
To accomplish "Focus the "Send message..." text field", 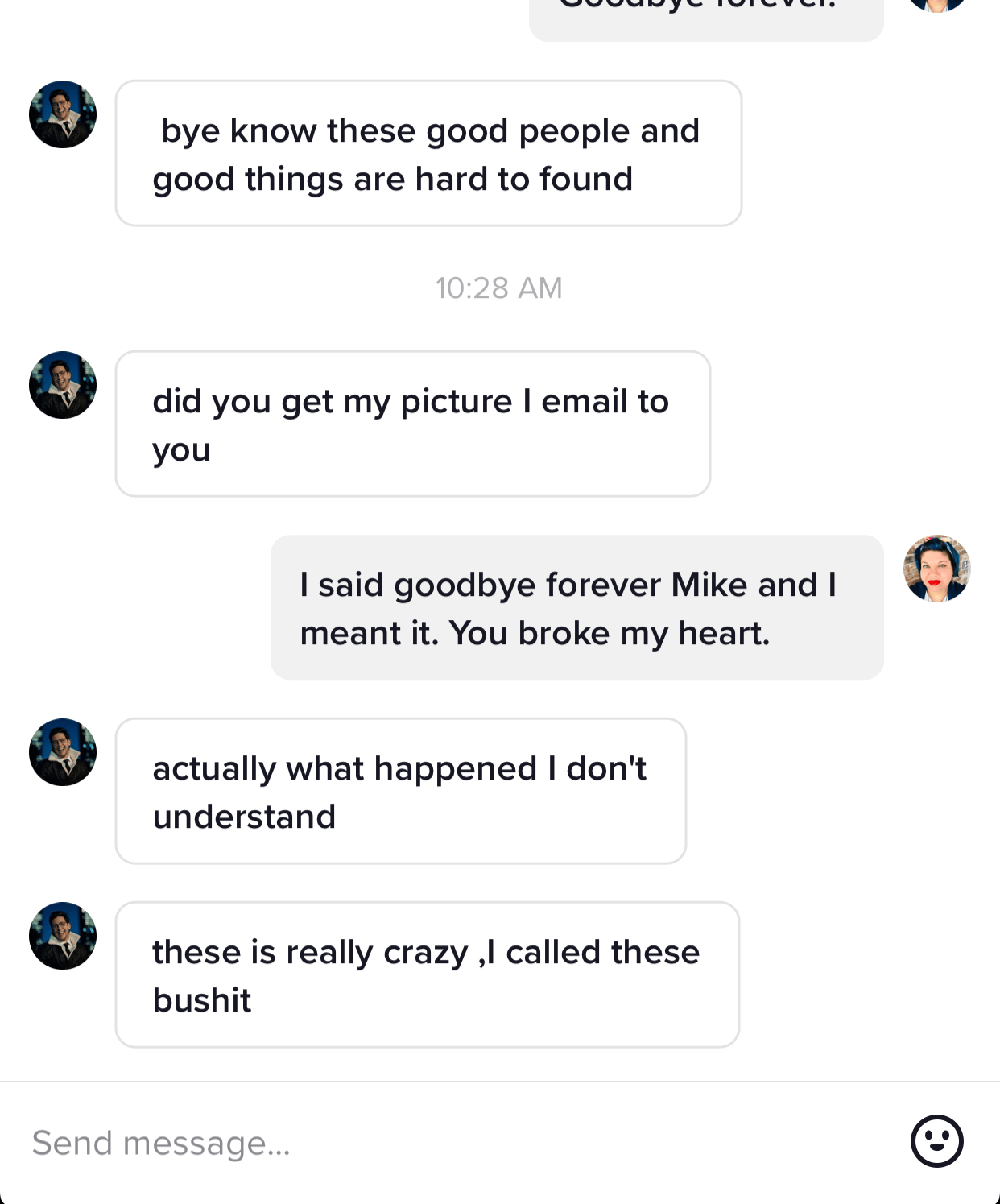I will pyautogui.click(x=451, y=1142).
